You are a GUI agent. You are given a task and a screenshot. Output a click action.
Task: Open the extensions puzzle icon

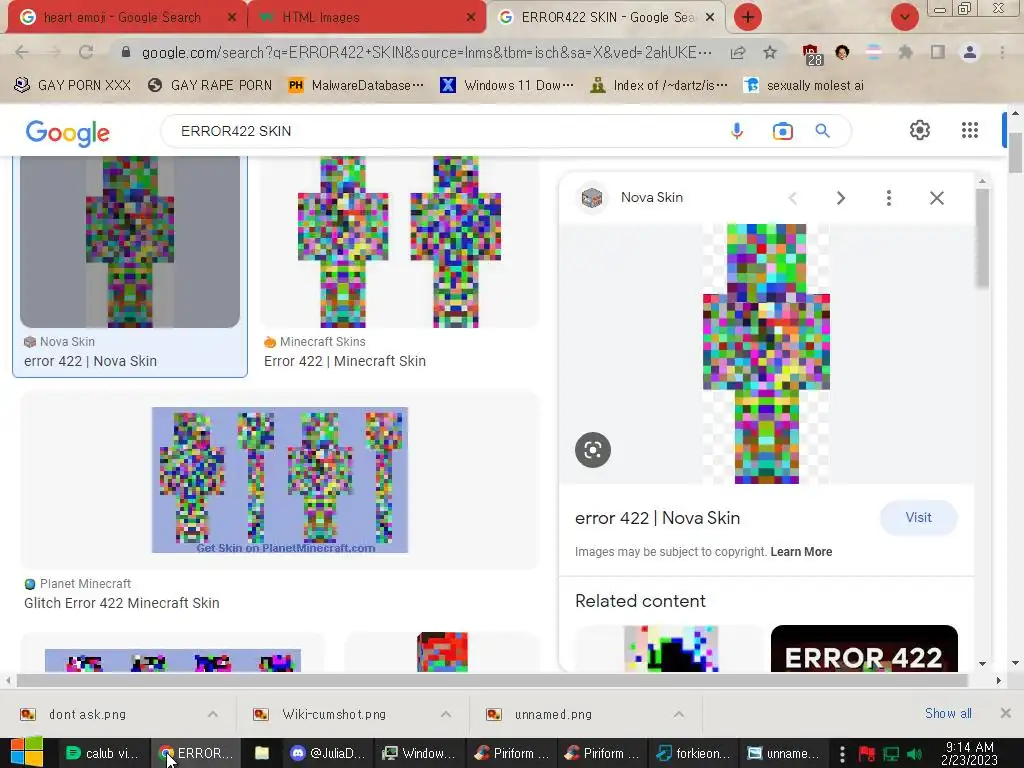click(x=905, y=52)
